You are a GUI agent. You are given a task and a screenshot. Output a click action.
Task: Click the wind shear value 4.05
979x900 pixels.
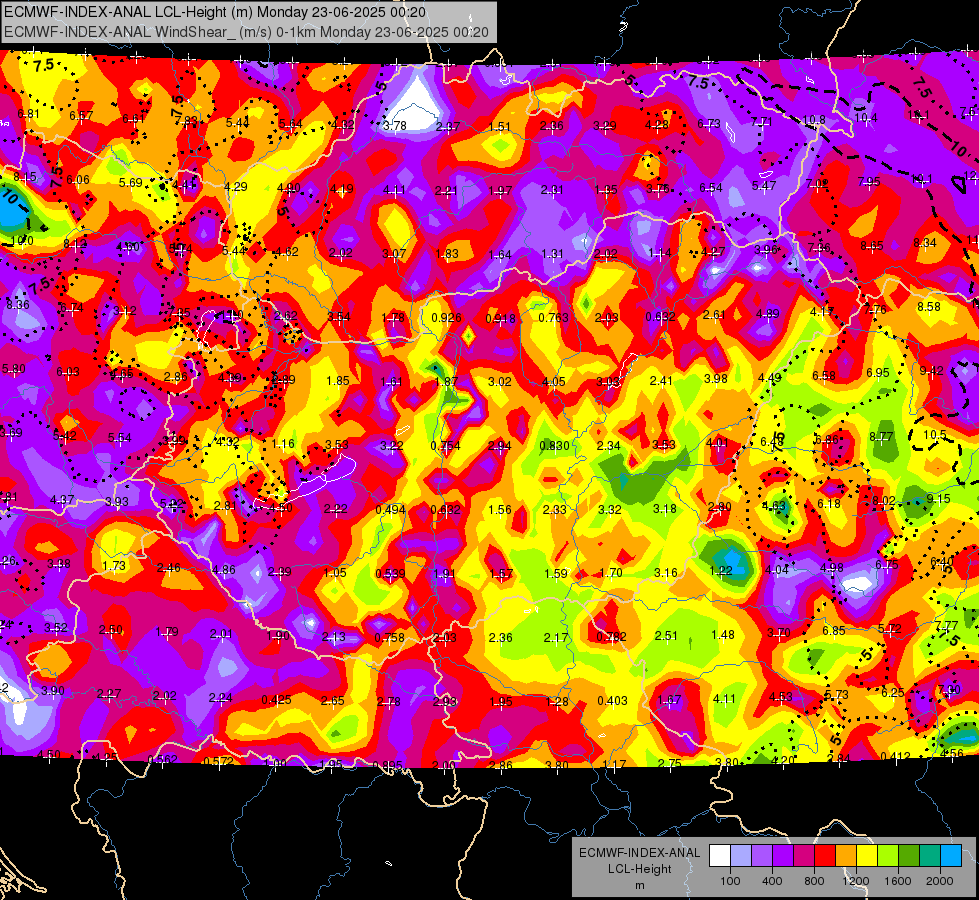[554, 382]
